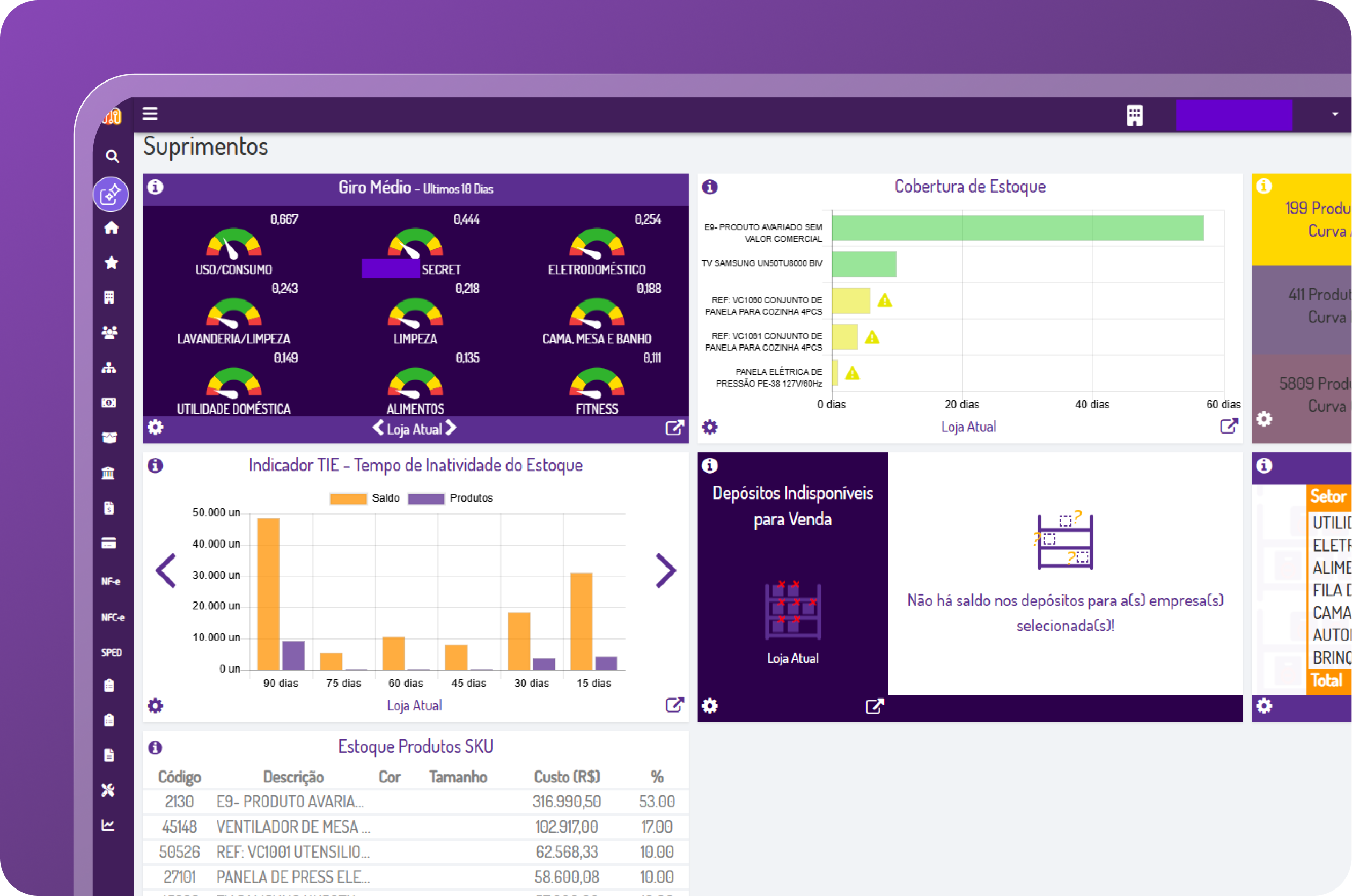Show info for Indicador TIE widget

[x=156, y=466]
